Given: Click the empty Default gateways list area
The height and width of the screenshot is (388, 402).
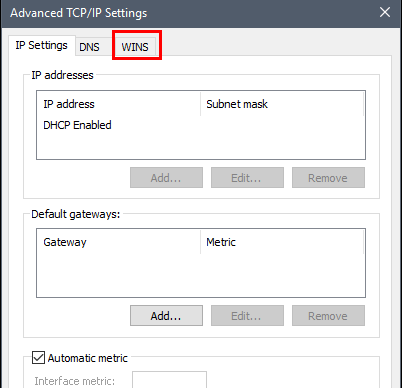Looking at the screenshot, I should click(201, 275).
